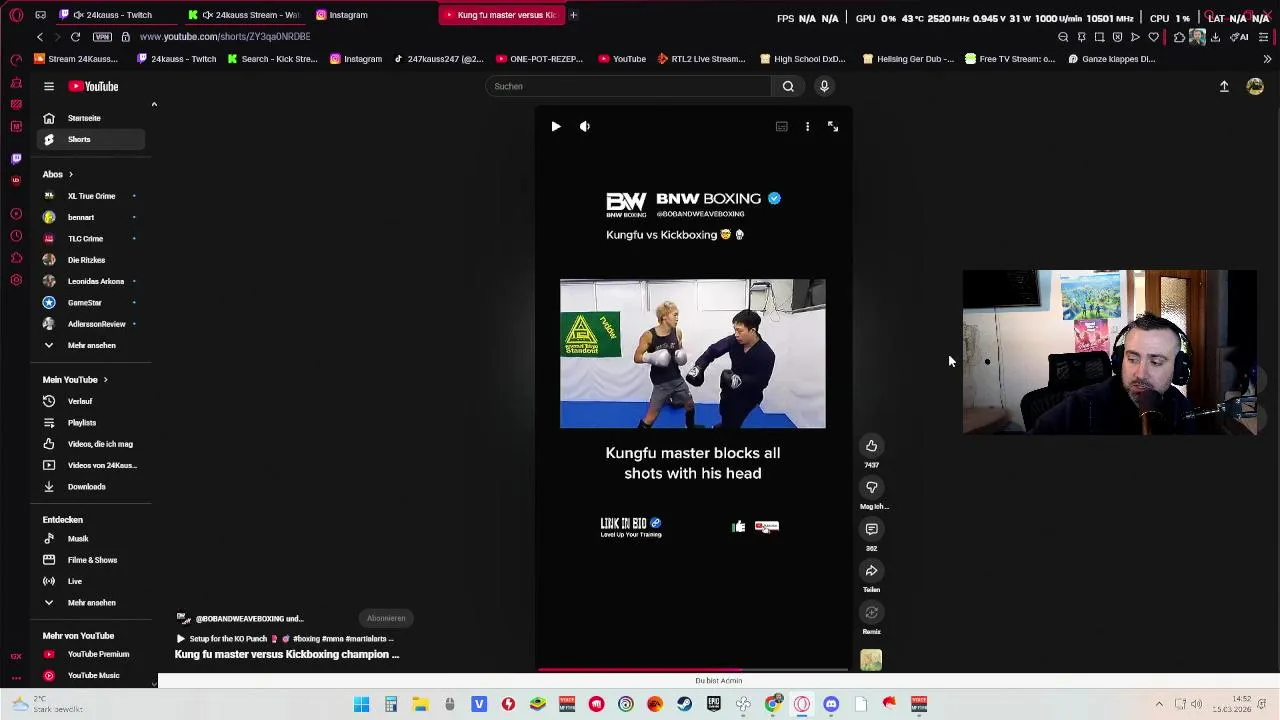
Task: Go back to the previous page
Action: (39, 37)
